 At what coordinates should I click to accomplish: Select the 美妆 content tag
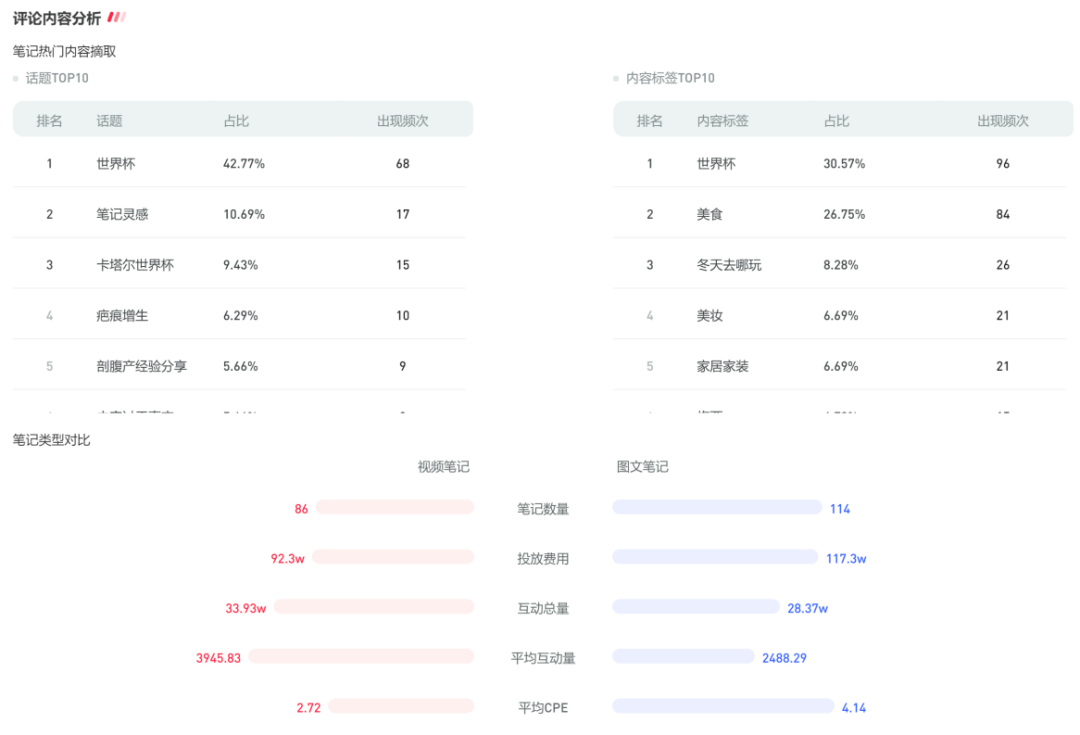click(x=710, y=316)
